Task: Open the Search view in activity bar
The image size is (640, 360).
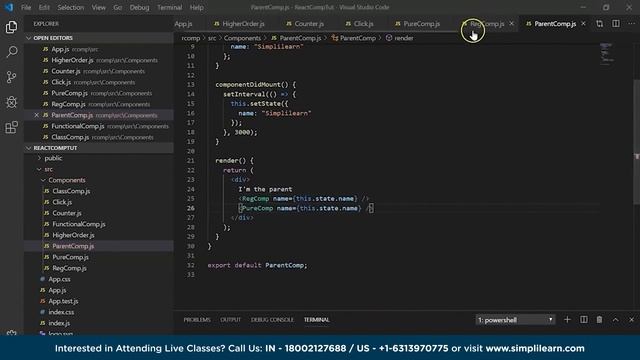Action: [11, 52]
